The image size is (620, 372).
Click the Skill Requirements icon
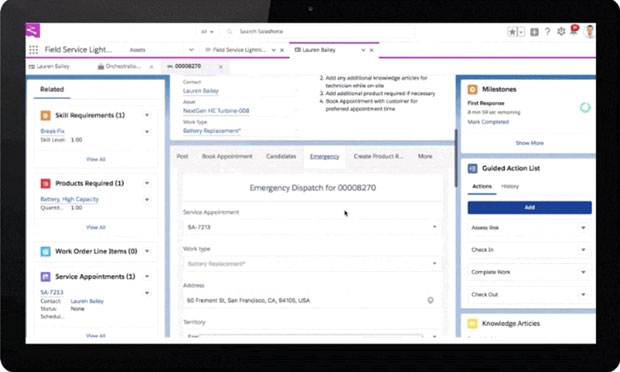[45, 115]
